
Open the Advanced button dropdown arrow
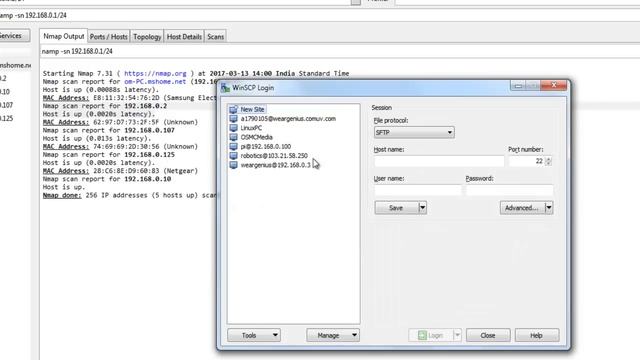tap(549, 208)
